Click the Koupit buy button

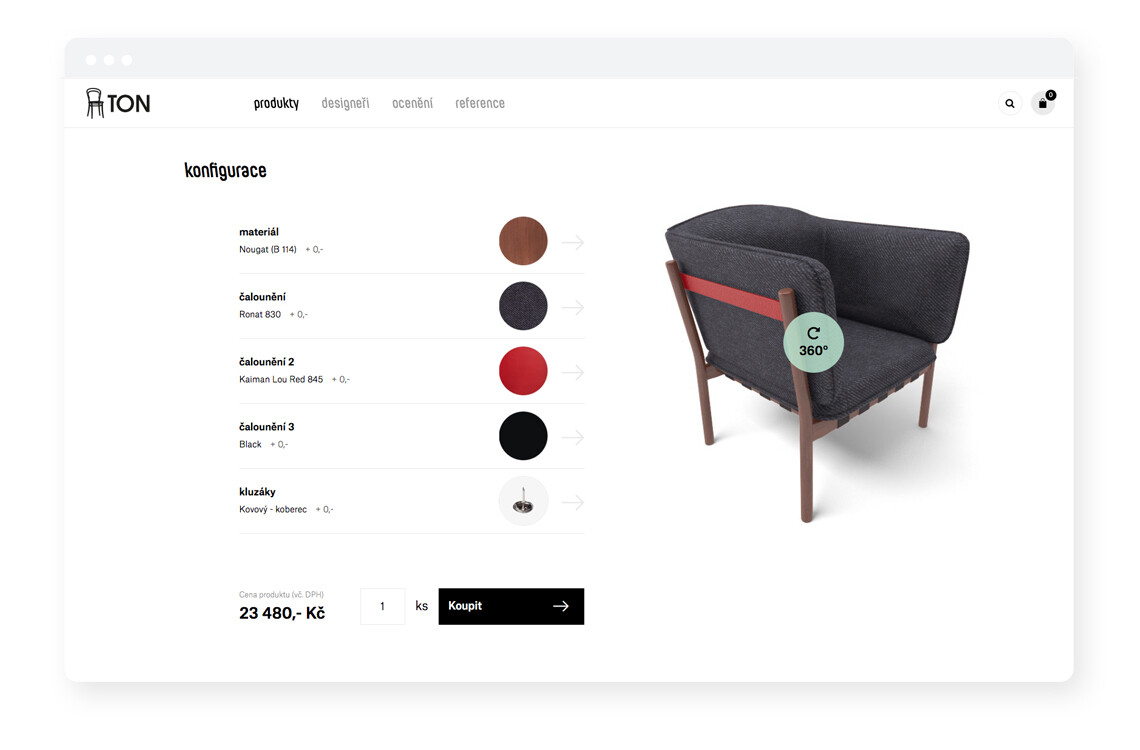click(511, 606)
